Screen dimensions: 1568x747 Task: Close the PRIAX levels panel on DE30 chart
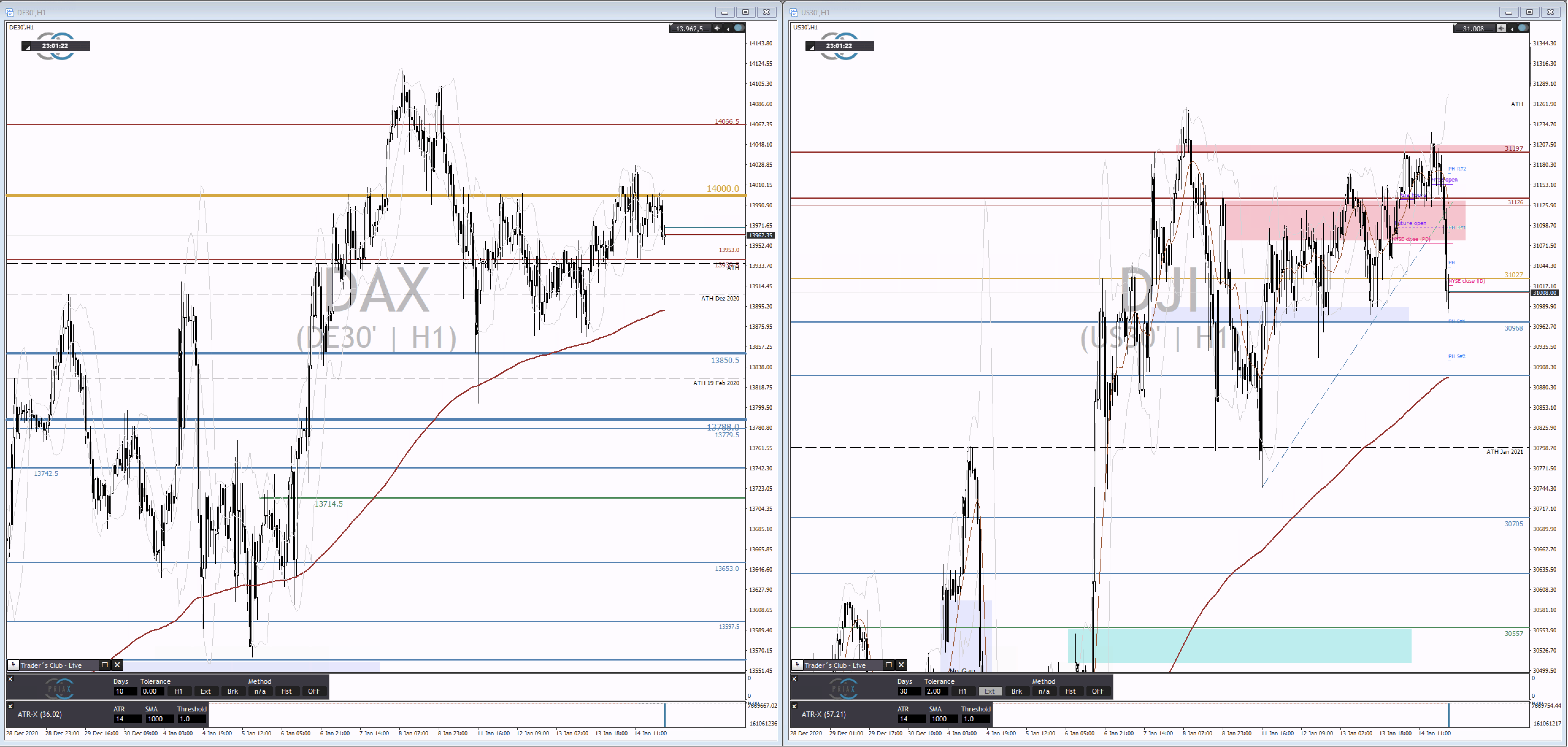coord(10,678)
